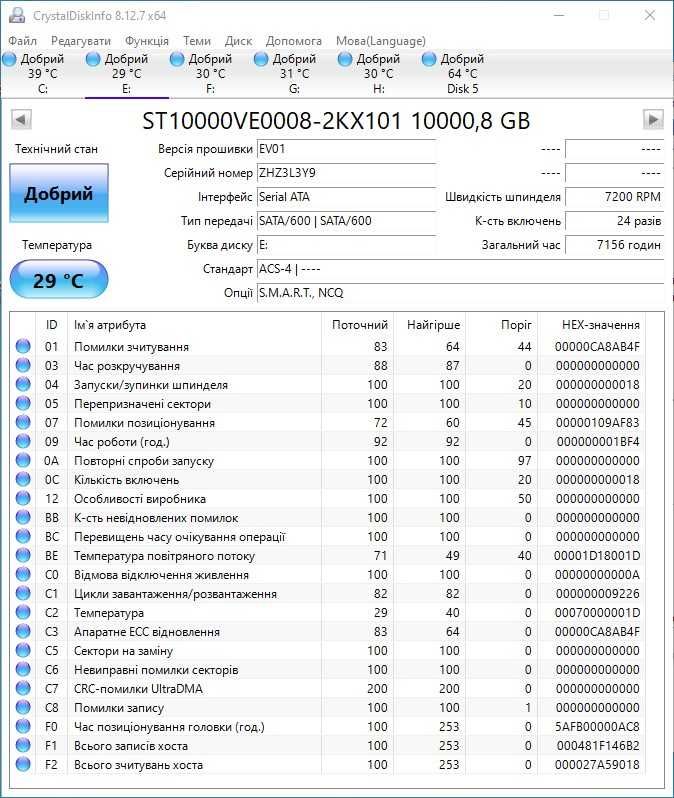Click status icon for F2 Всього зчитувань хоста
The height and width of the screenshot is (798, 674).
(x=23, y=764)
